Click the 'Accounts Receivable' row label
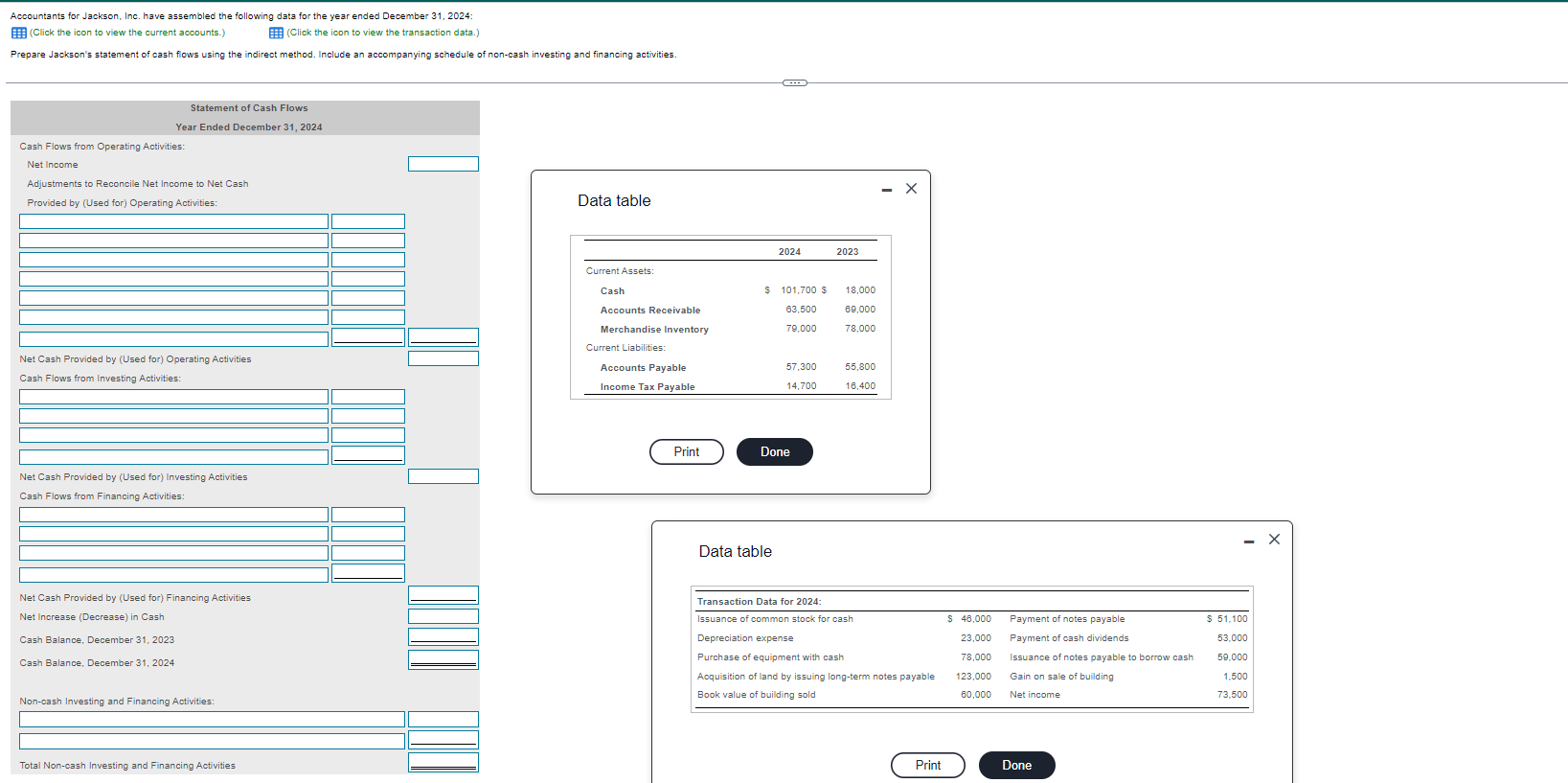 [650, 311]
